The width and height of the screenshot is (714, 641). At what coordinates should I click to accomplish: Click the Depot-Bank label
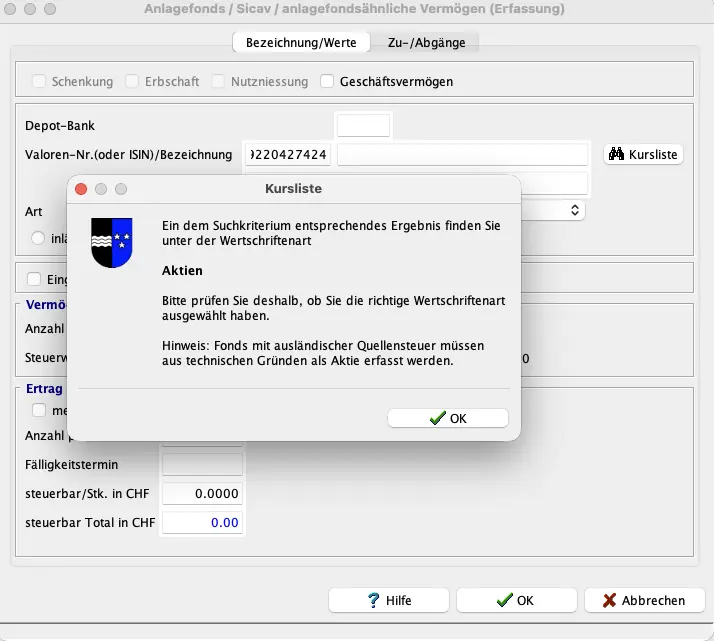(x=60, y=125)
